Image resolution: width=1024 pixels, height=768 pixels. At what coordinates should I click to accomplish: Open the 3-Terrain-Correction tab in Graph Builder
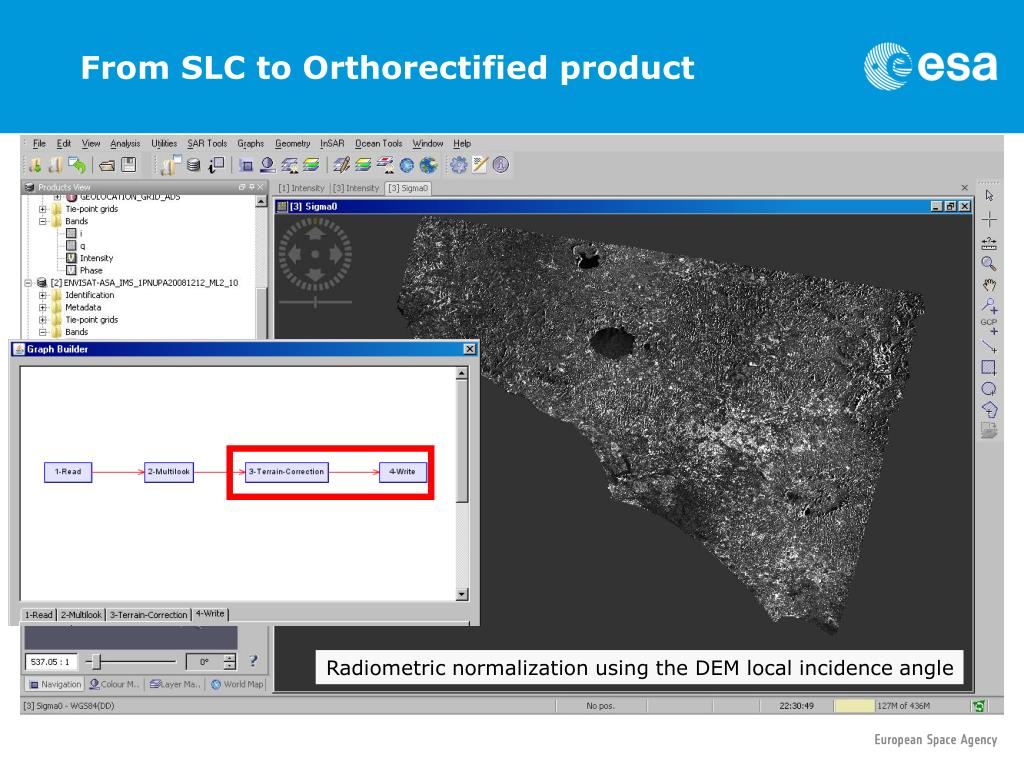148,615
